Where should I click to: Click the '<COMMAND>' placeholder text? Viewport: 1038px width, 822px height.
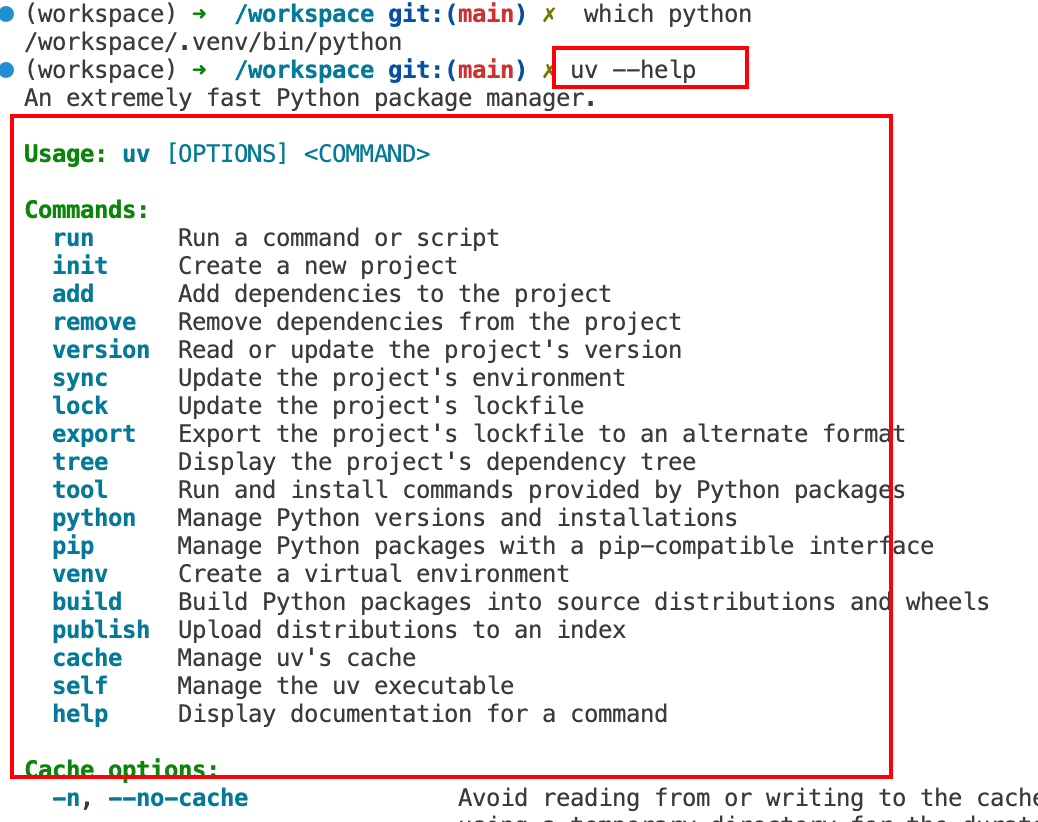tap(367, 154)
